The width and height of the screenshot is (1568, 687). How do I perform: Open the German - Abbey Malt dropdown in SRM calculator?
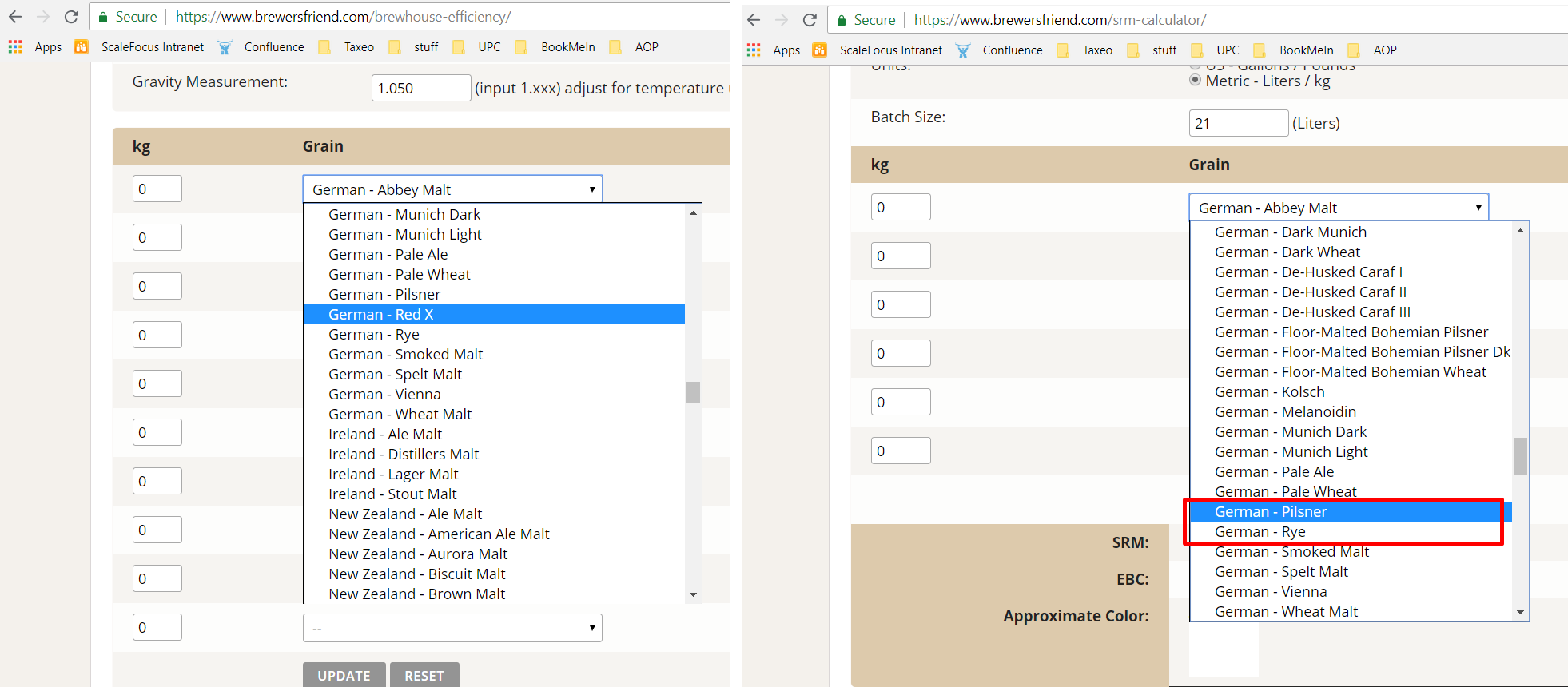[x=1339, y=208]
